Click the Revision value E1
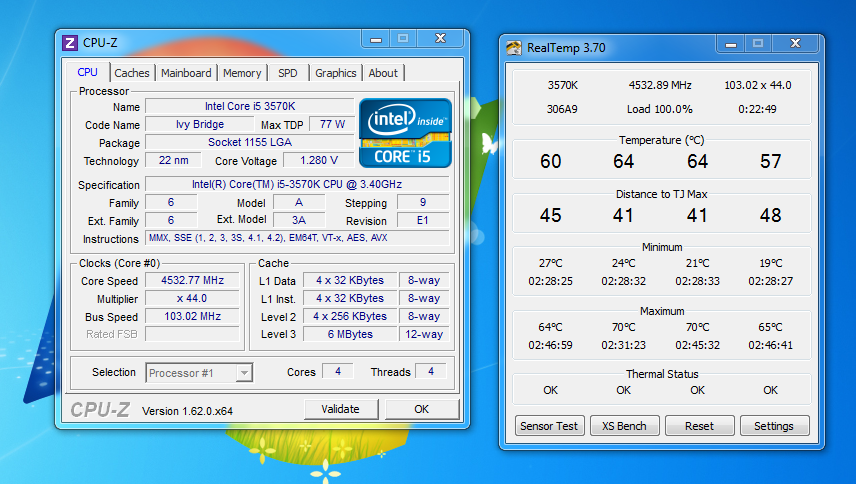The width and height of the screenshot is (856, 484). click(423, 220)
